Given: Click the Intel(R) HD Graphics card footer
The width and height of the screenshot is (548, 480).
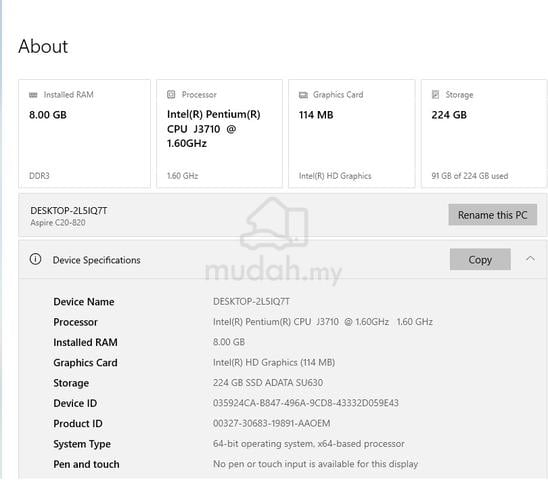Looking at the screenshot, I should 335,176.
